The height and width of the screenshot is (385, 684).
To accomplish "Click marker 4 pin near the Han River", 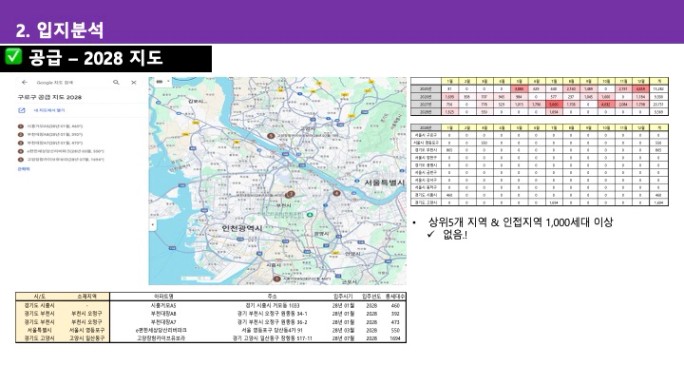I will point(336,193).
